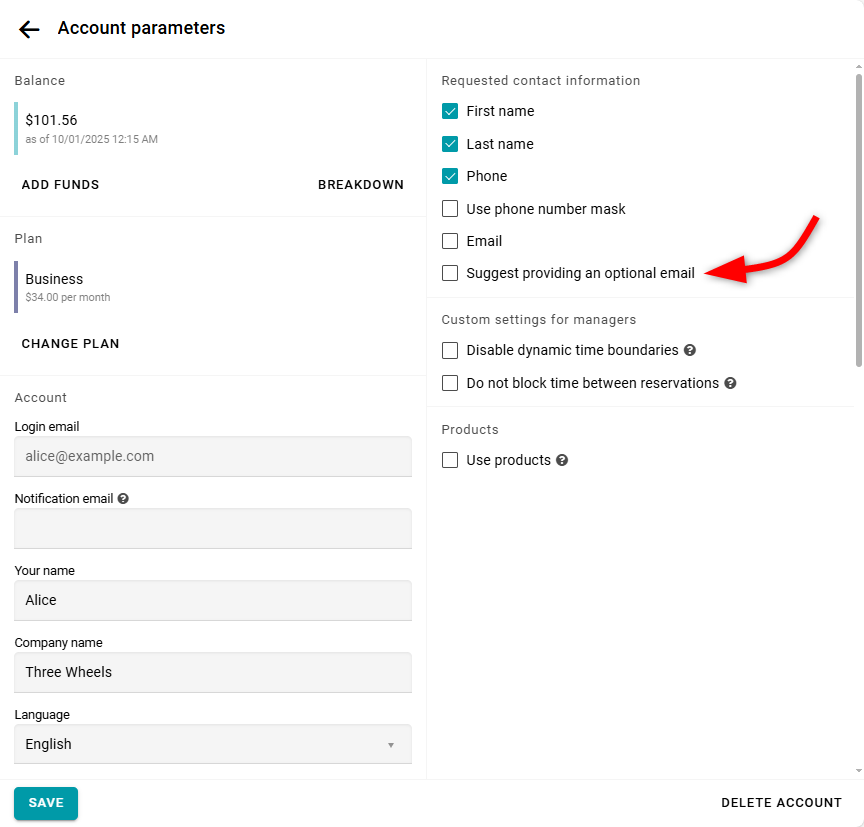Screen dimensions: 864x827
Task: Enable Use phone number mask
Action: click(450, 209)
